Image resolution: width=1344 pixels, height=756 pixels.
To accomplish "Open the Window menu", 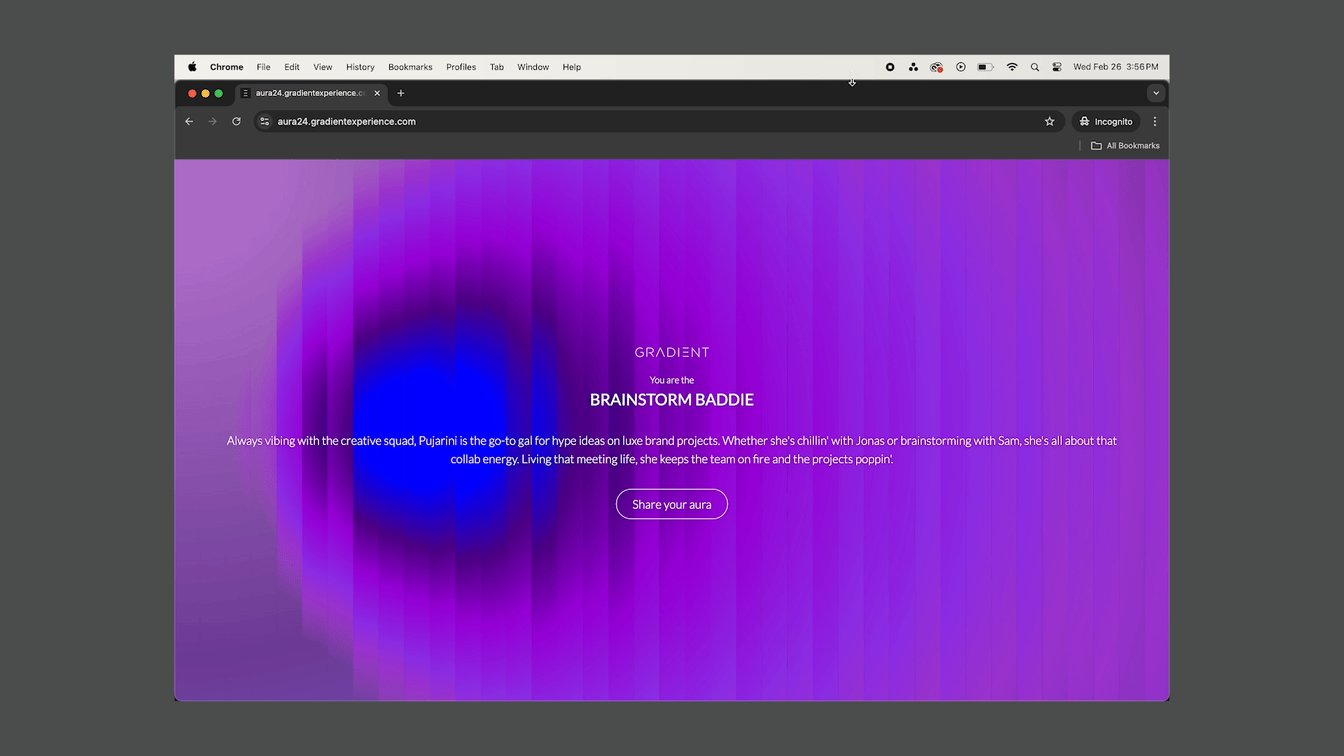I will point(533,67).
